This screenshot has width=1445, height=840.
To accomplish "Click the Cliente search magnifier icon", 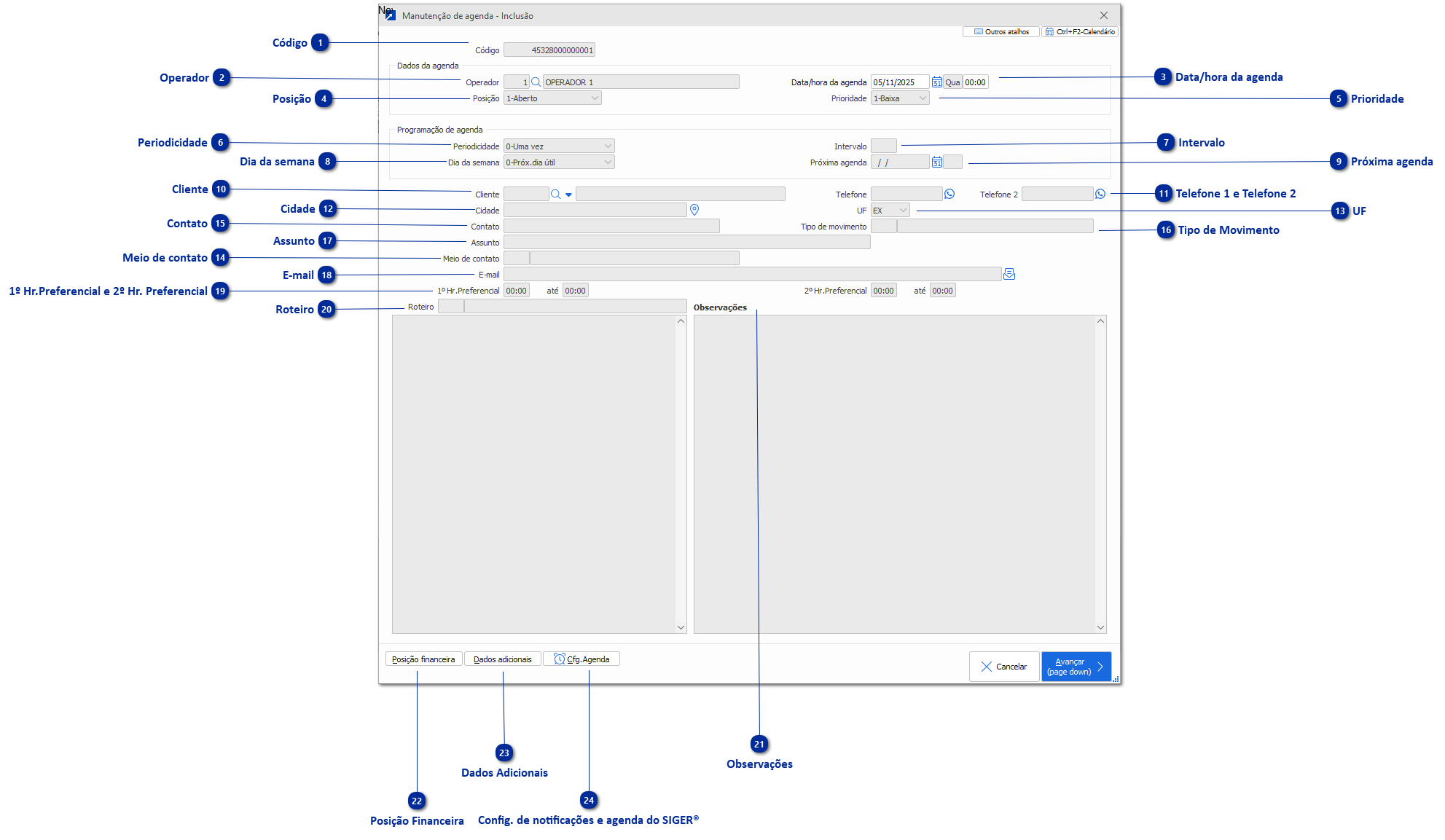I will 555,195.
